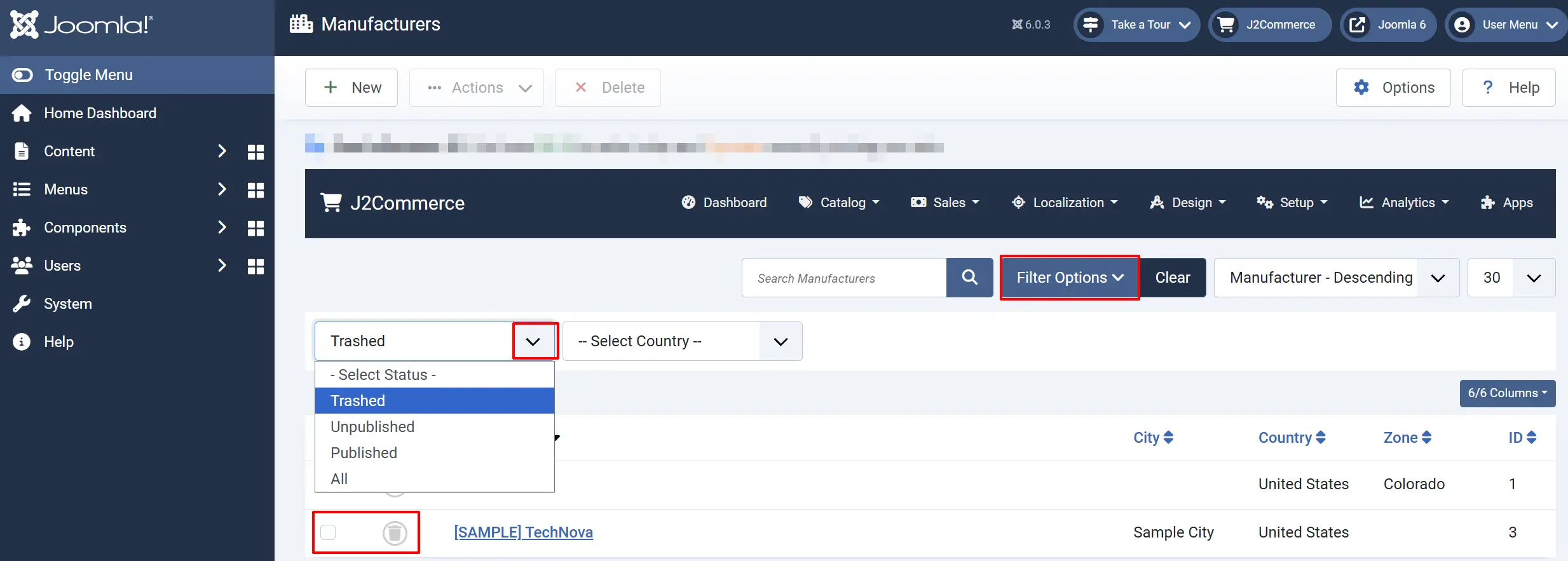Click the trash status icon for TechNova

pos(395,532)
